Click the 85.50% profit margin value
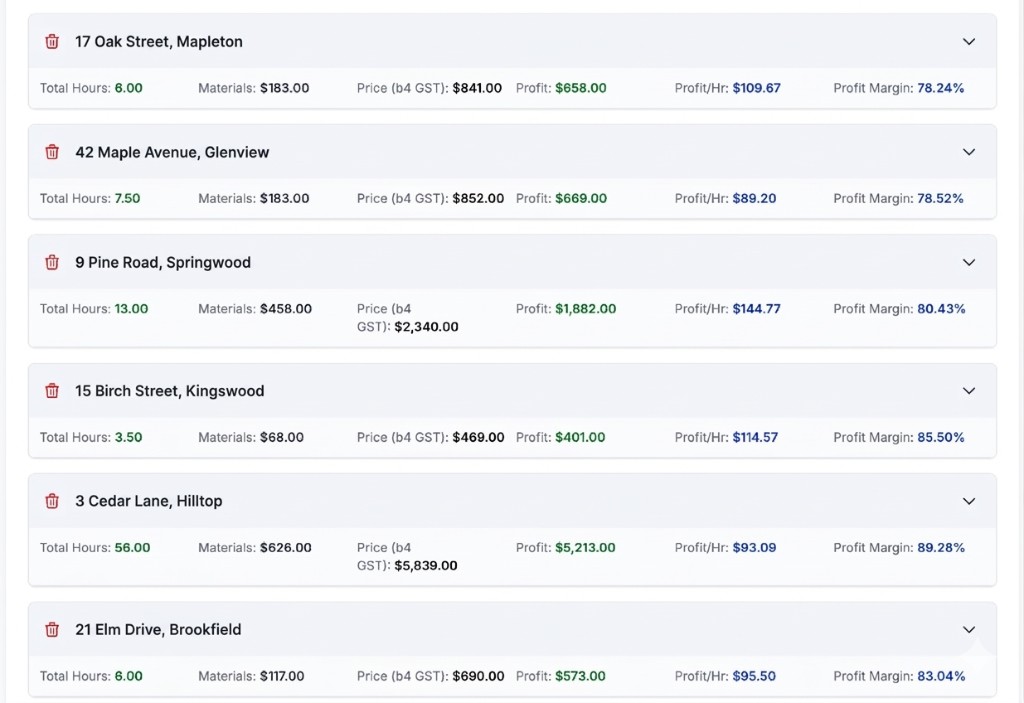This screenshot has height=703, width=1024. coord(940,437)
